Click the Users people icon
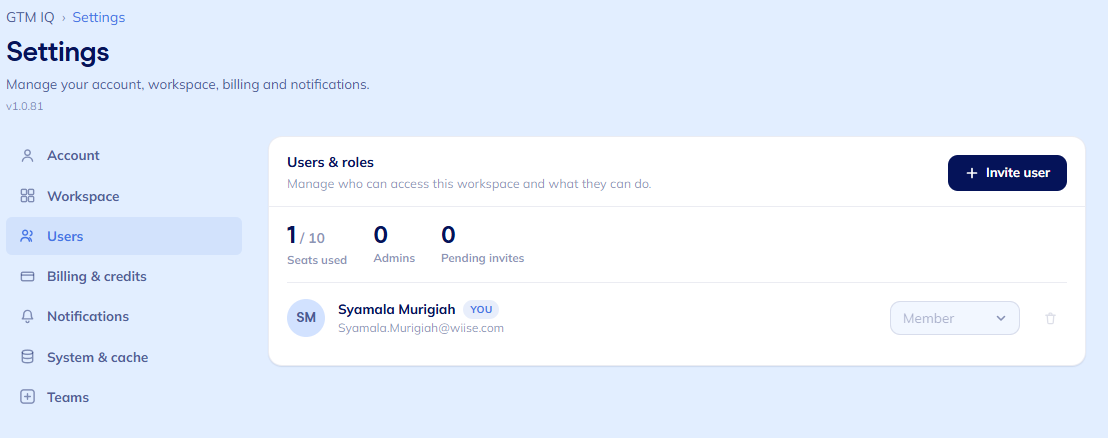This screenshot has height=438, width=1108. pyautogui.click(x=28, y=236)
